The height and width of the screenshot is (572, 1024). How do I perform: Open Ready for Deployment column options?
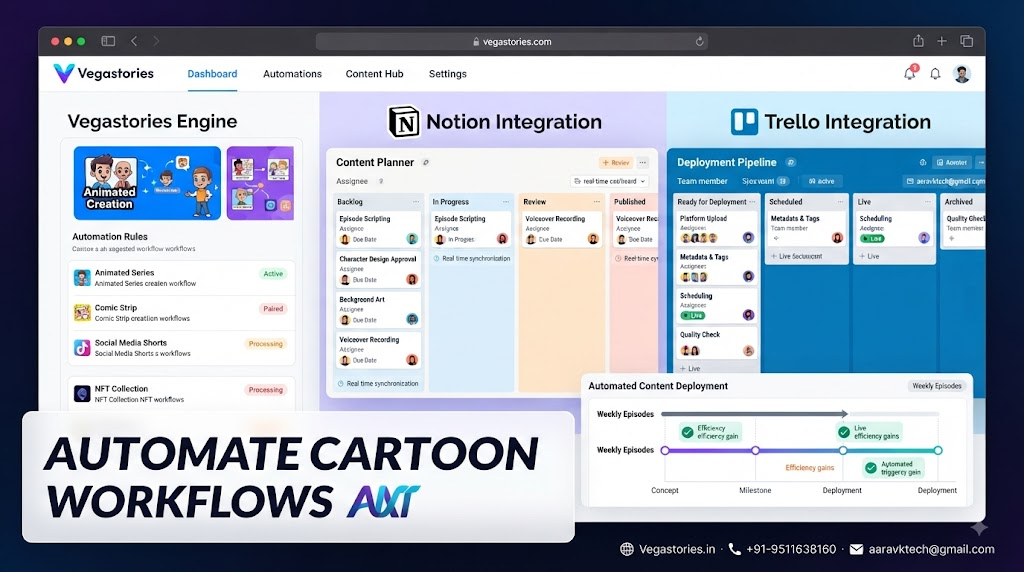click(x=752, y=202)
